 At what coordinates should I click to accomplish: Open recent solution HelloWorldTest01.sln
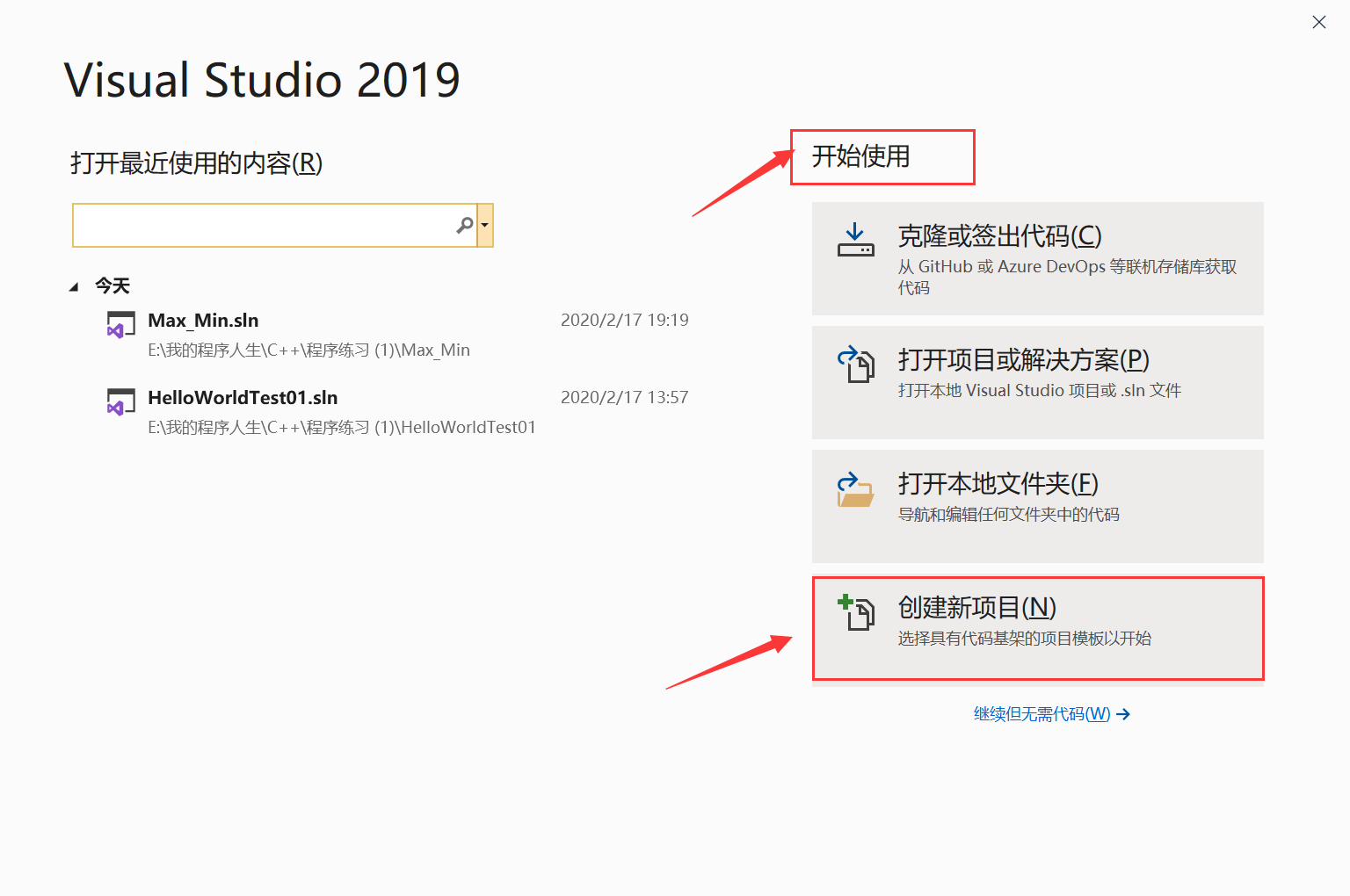pyautogui.click(x=243, y=398)
